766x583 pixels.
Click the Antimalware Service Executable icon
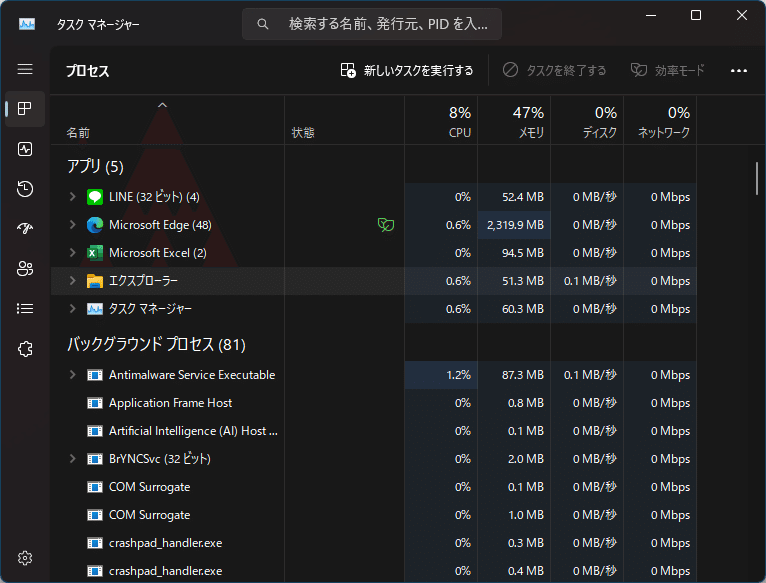[95, 375]
